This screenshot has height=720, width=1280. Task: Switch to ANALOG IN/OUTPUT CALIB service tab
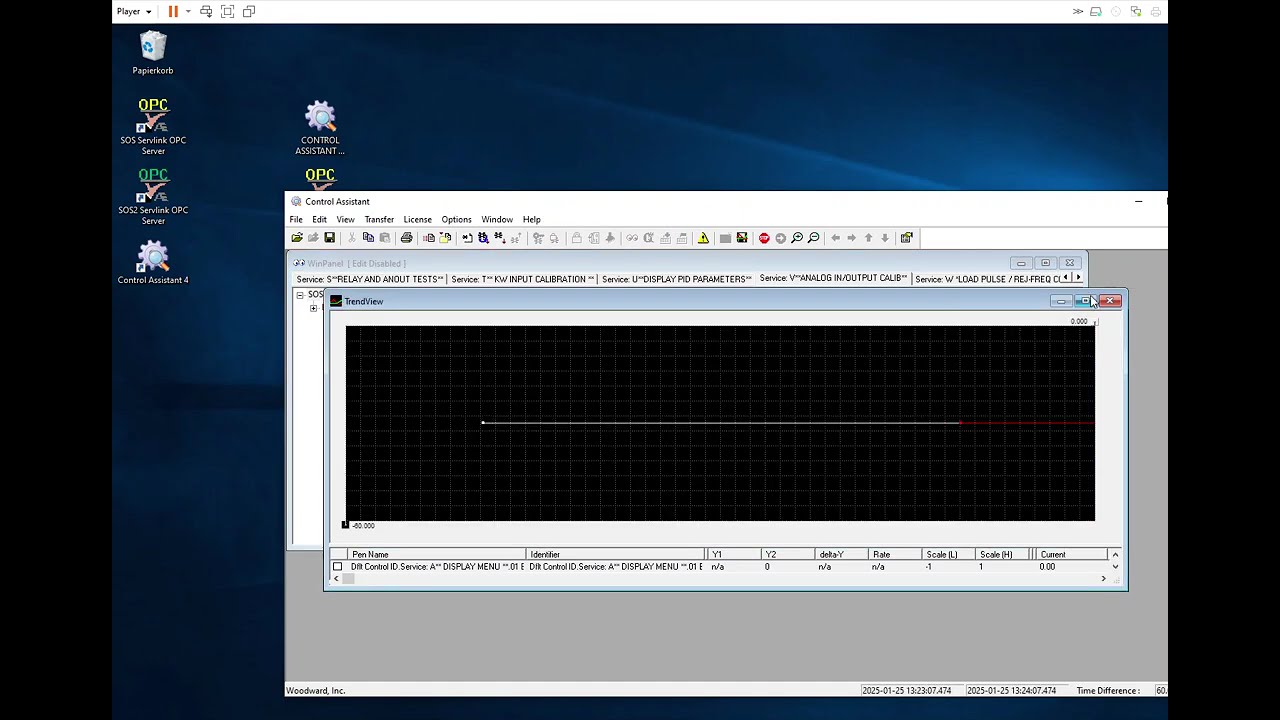(x=833, y=278)
